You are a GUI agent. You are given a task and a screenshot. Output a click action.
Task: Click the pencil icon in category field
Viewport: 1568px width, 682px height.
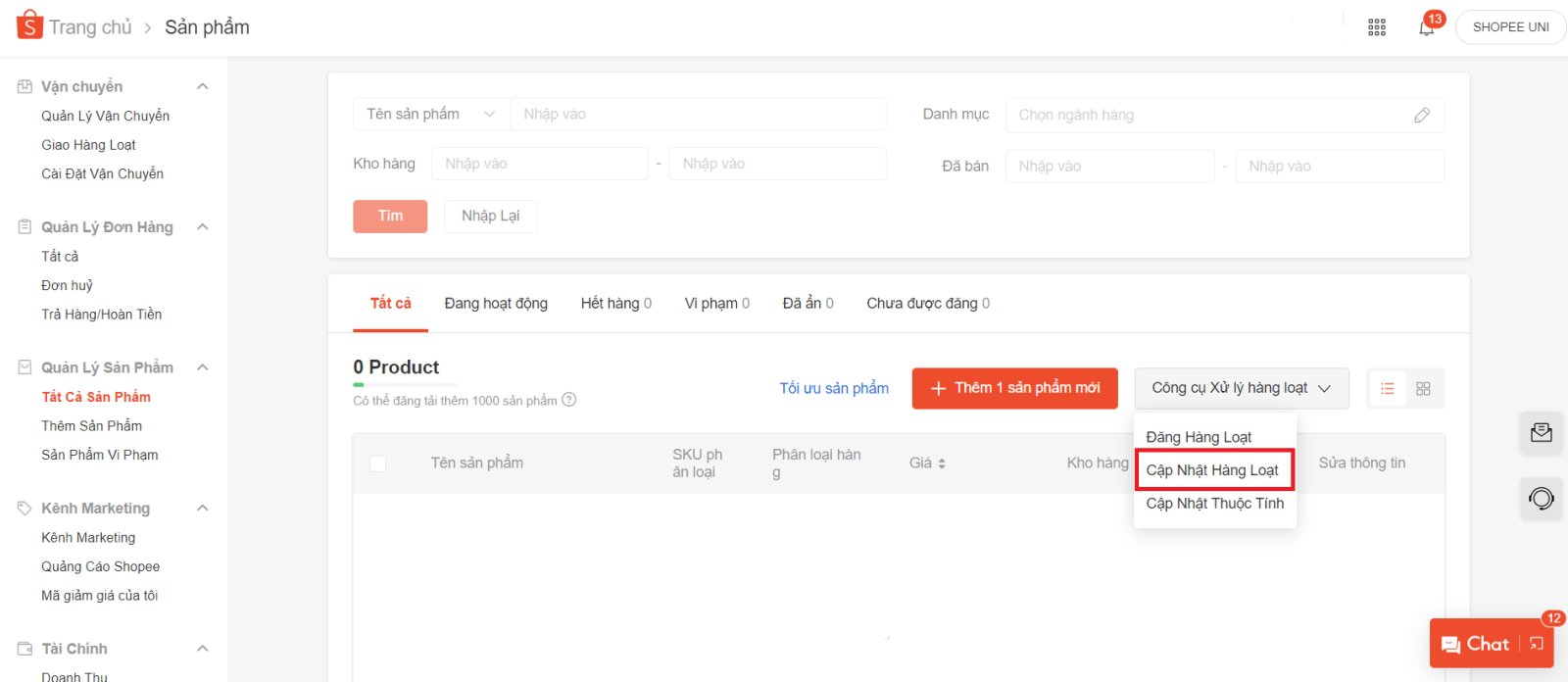[1422, 116]
